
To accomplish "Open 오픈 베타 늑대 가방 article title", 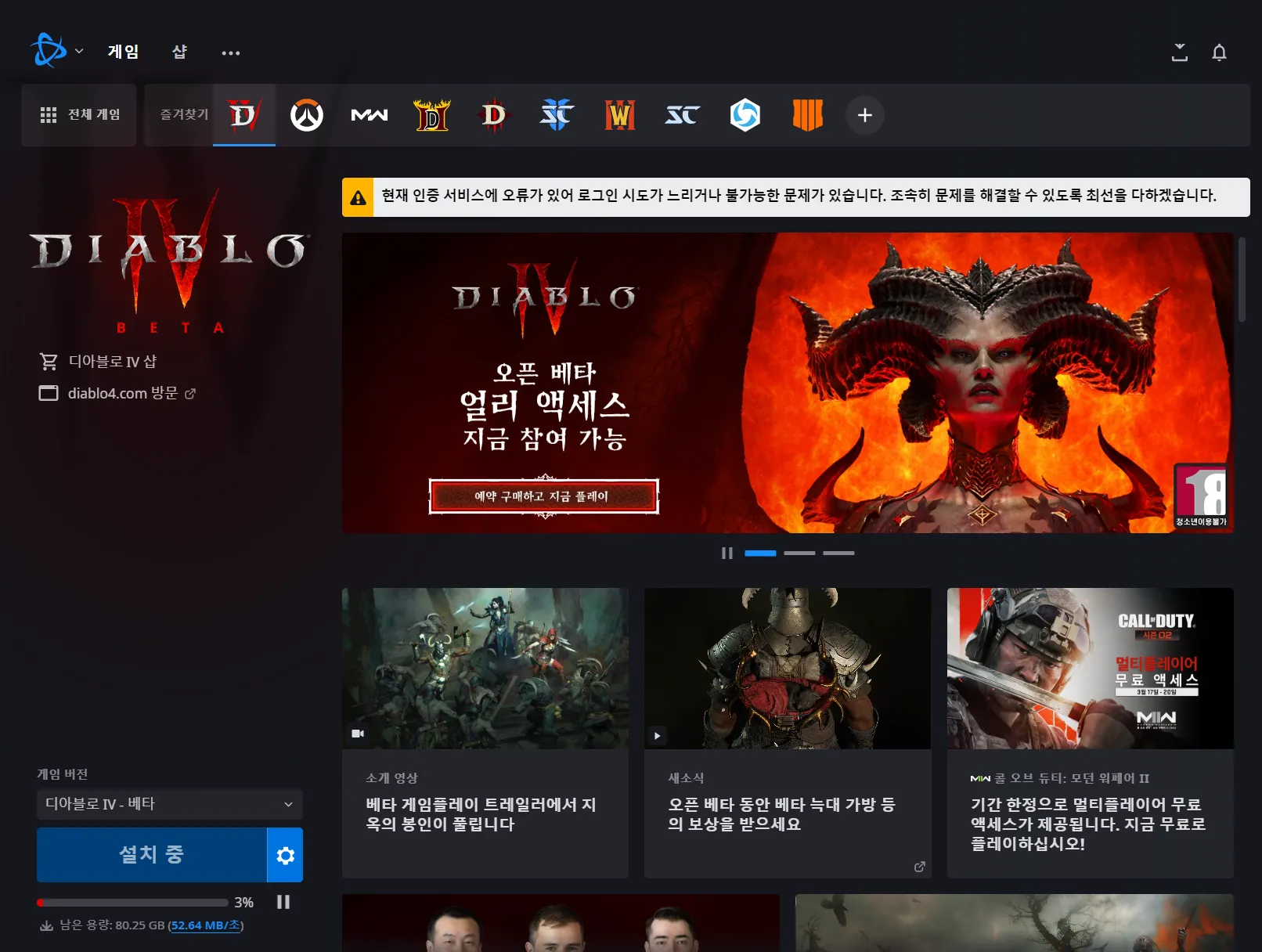I will tap(782, 814).
